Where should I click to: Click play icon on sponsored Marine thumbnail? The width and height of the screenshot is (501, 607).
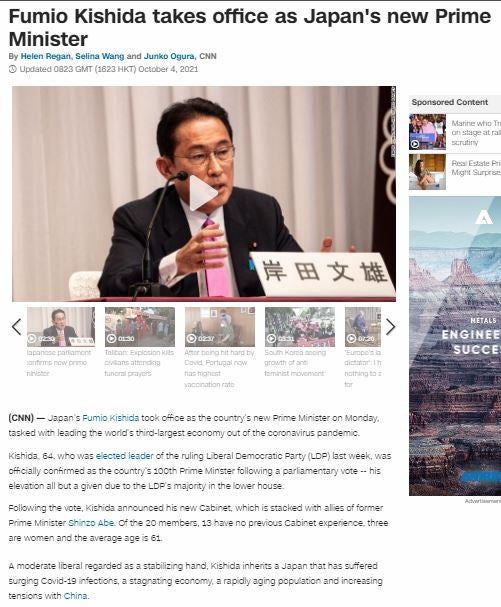[415, 144]
